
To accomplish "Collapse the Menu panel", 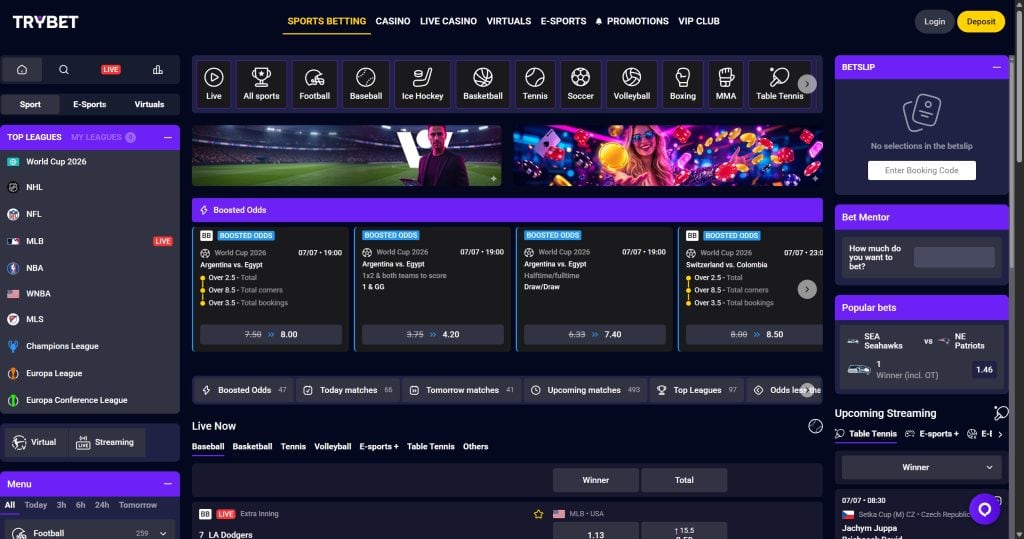I will coord(168,484).
